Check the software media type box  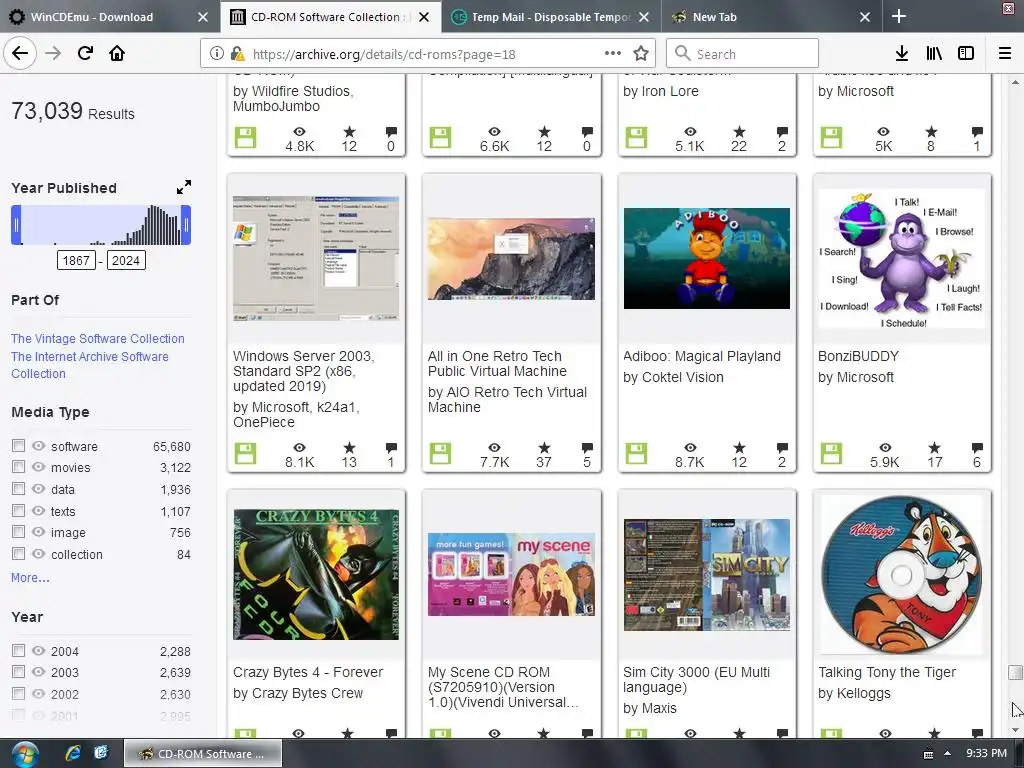[18, 445]
